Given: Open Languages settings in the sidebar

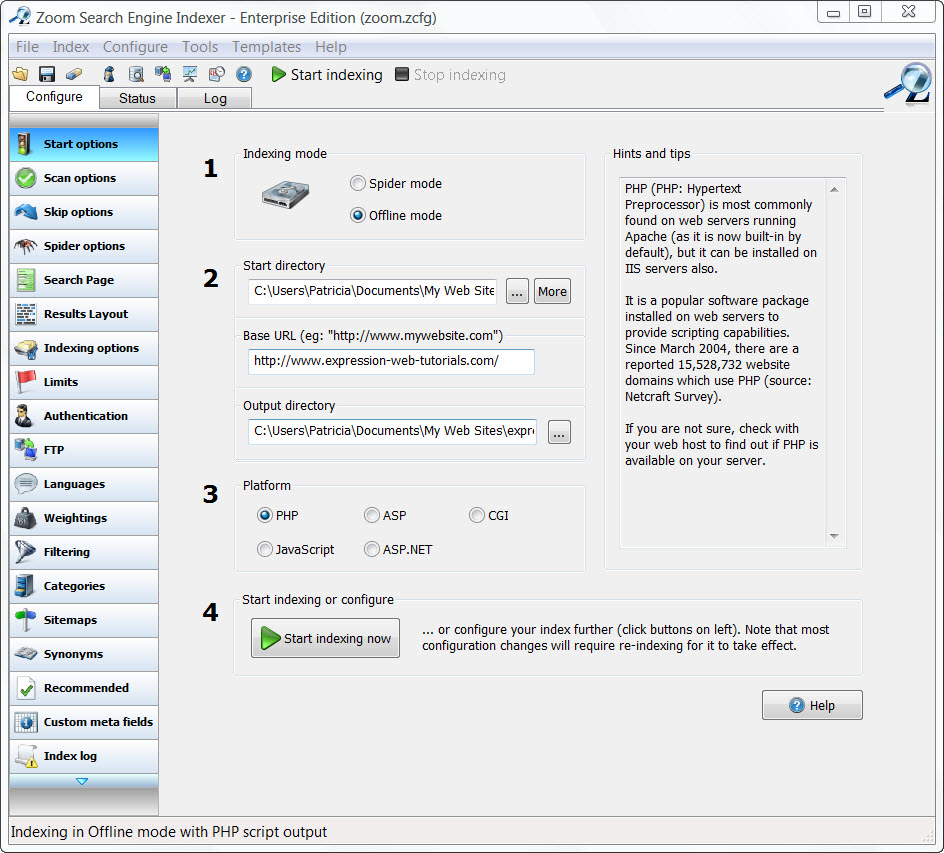Looking at the screenshot, I should (x=84, y=484).
